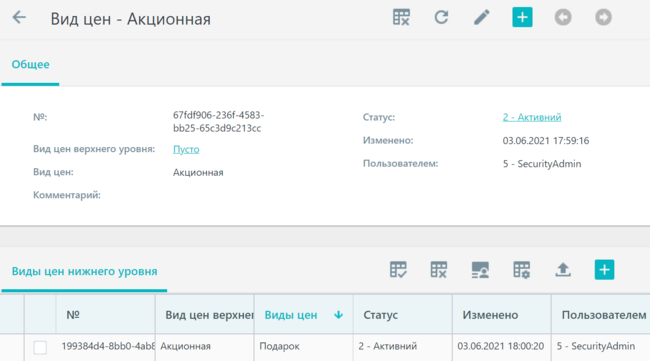Click the Акционная cell in the table row
The height and width of the screenshot is (361, 650).
(x=186, y=346)
